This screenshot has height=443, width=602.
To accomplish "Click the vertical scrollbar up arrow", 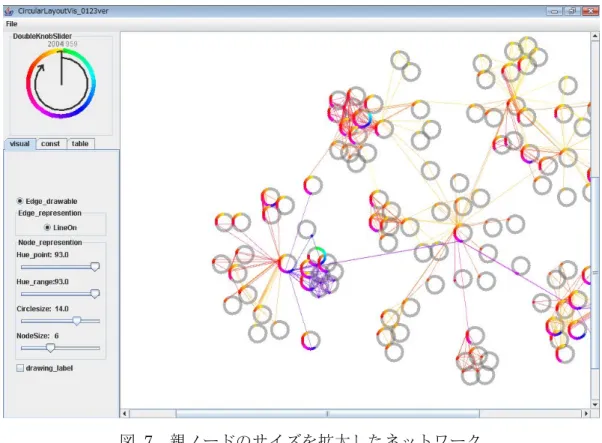I will (x=595, y=36).
